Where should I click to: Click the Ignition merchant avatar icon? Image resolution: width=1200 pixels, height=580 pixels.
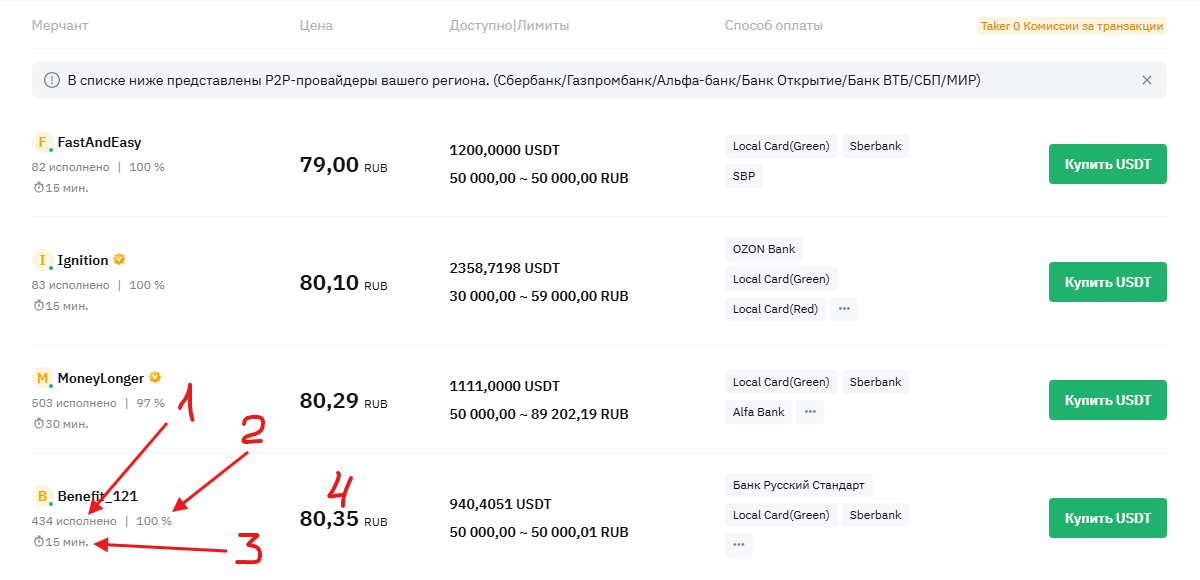42,260
